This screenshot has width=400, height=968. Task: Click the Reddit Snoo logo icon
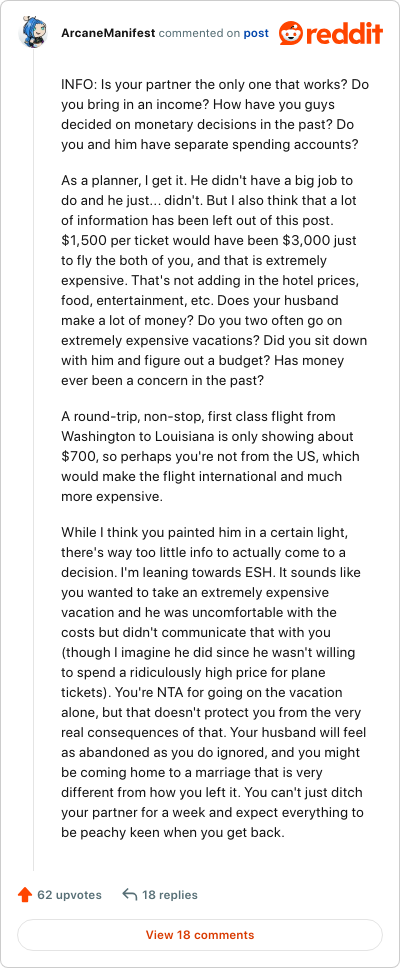pos(291,33)
